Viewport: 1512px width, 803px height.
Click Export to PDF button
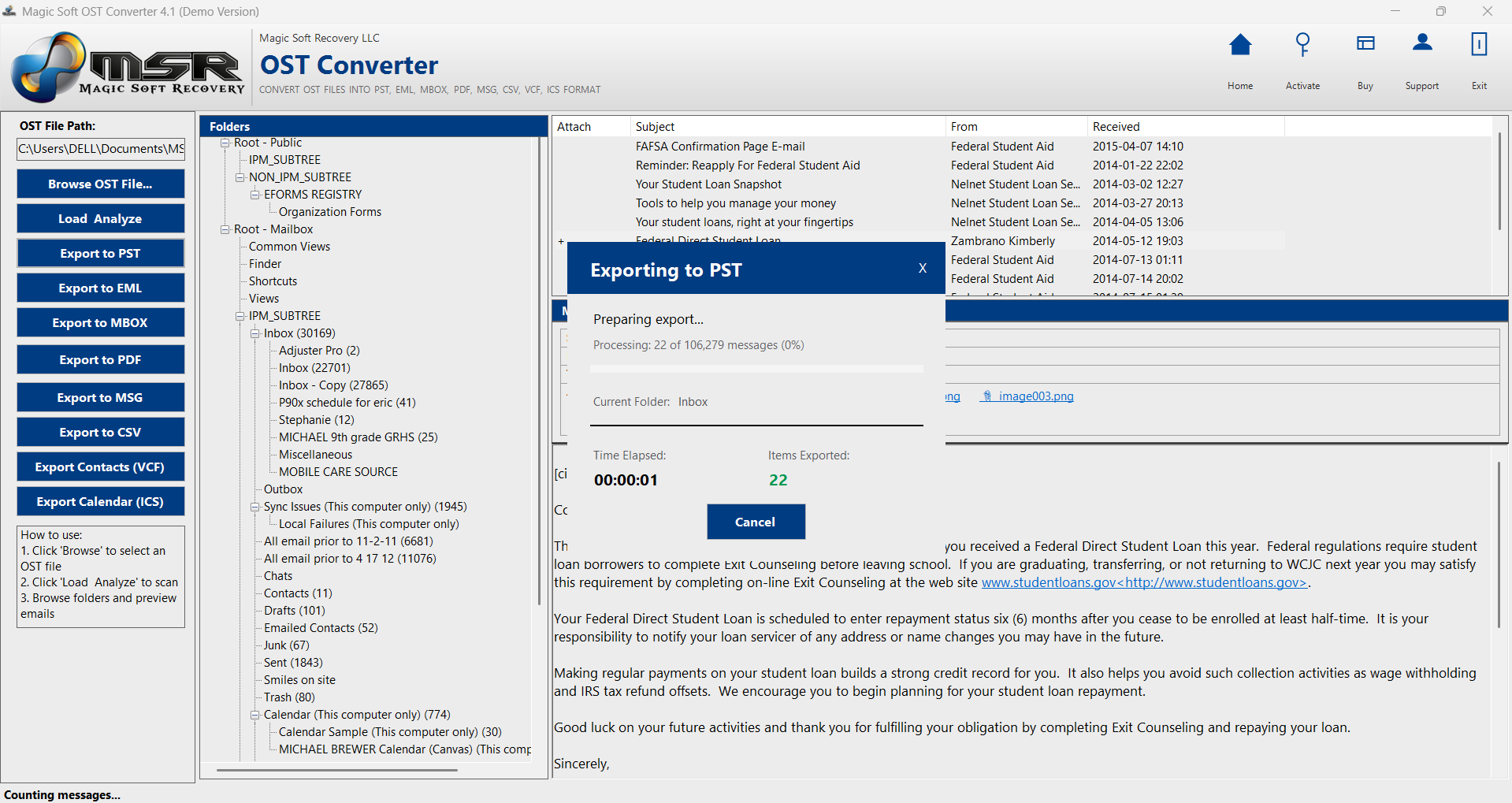pos(101,359)
